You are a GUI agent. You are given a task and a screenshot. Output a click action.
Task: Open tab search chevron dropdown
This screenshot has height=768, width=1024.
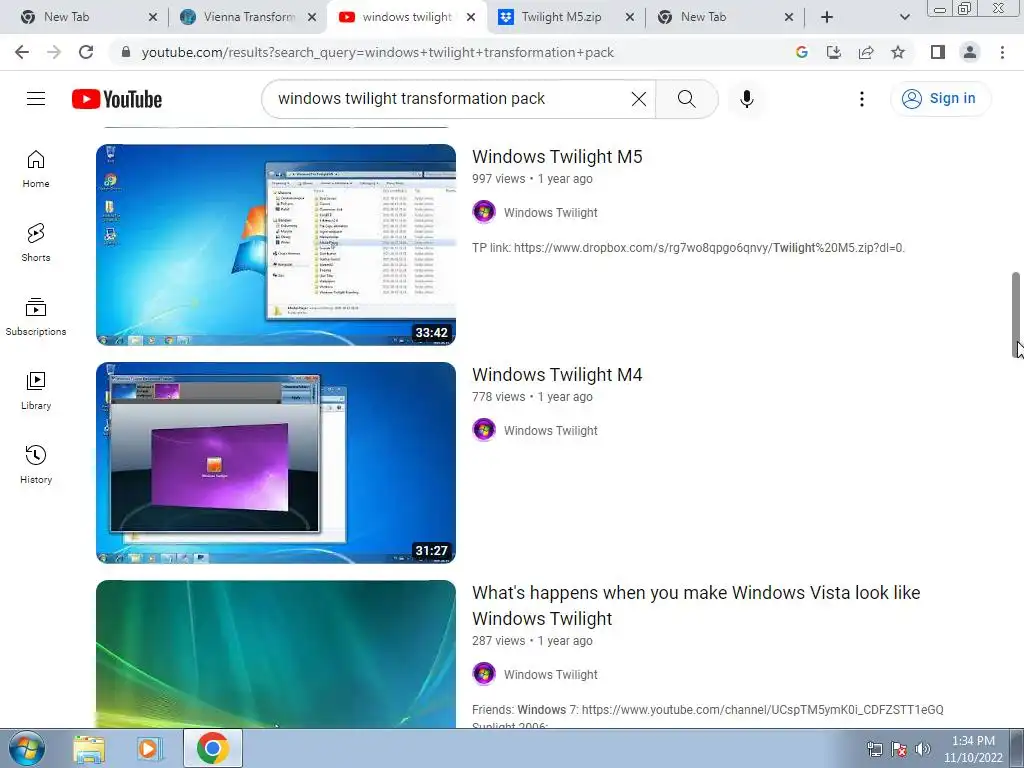point(904,17)
